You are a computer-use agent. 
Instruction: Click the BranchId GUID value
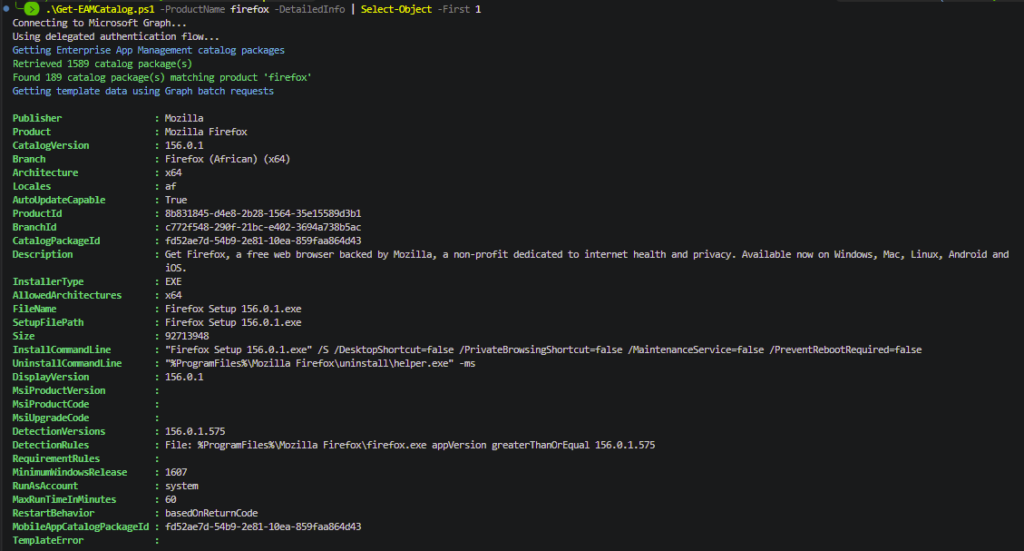point(263,227)
